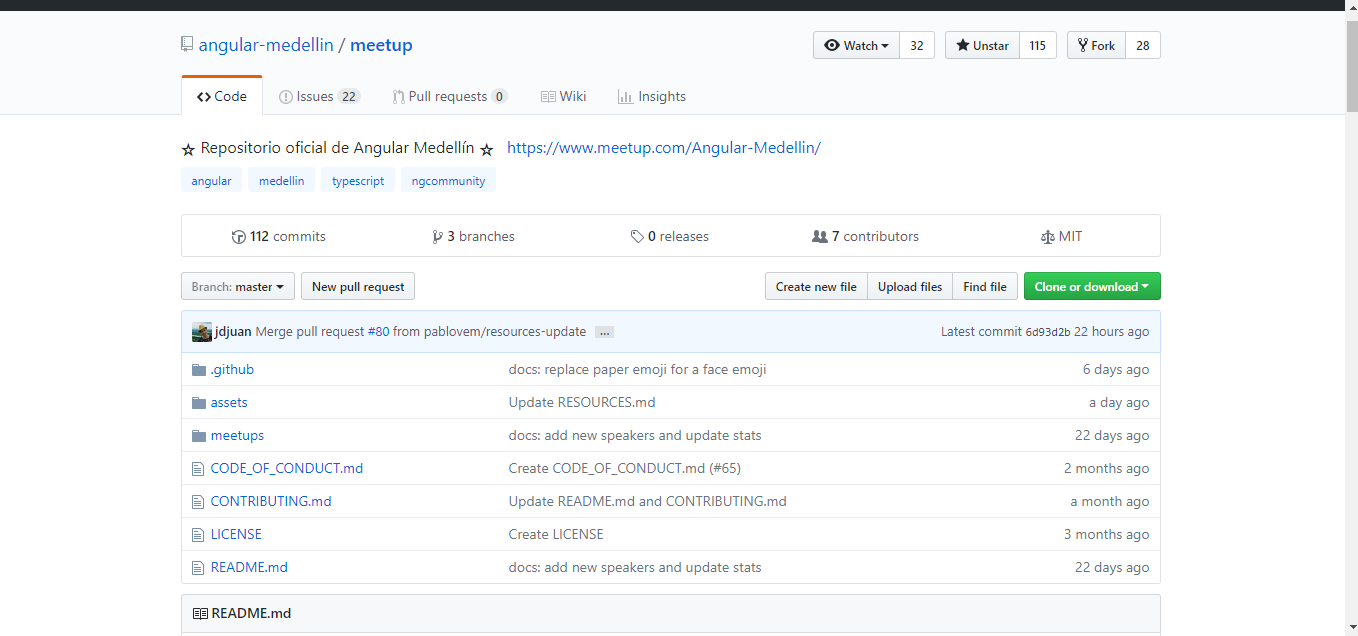View the 0 releases
This screenshot has height=636, width=1358.
click(x=669, y=237)
